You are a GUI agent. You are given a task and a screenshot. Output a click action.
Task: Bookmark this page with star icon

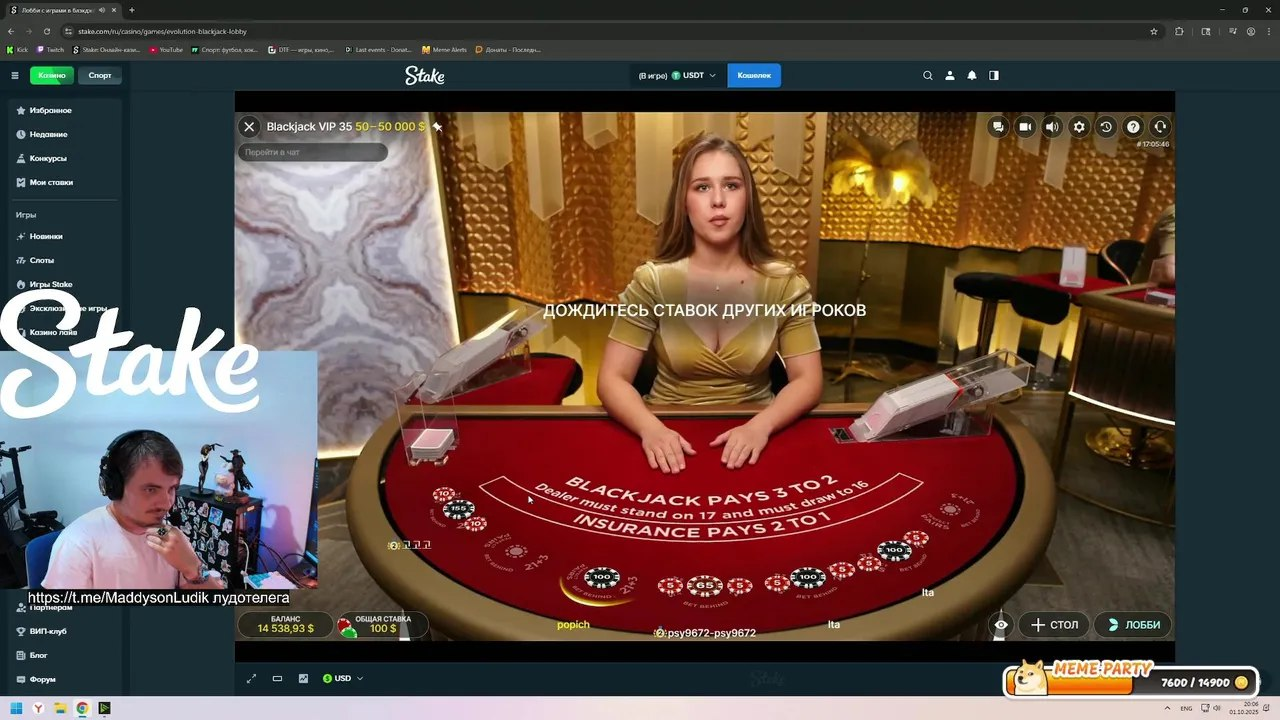1153,31
